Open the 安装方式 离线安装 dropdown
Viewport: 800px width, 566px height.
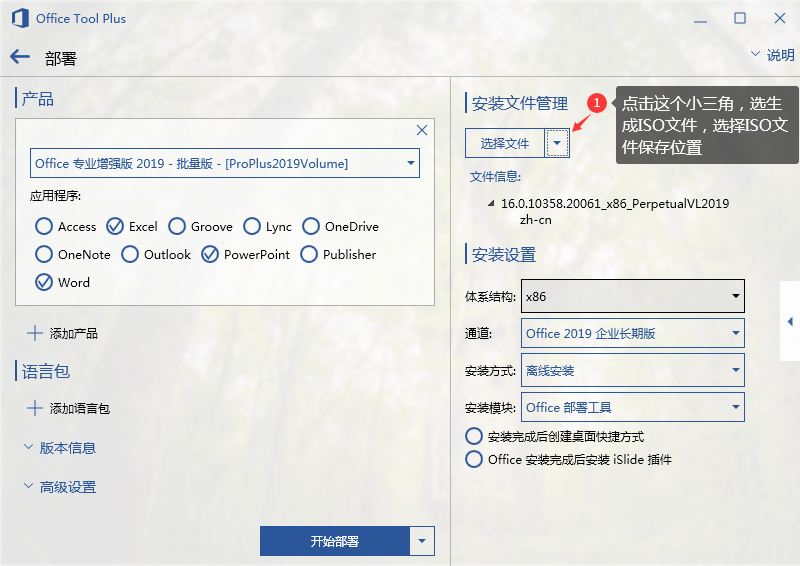(633, 371)
